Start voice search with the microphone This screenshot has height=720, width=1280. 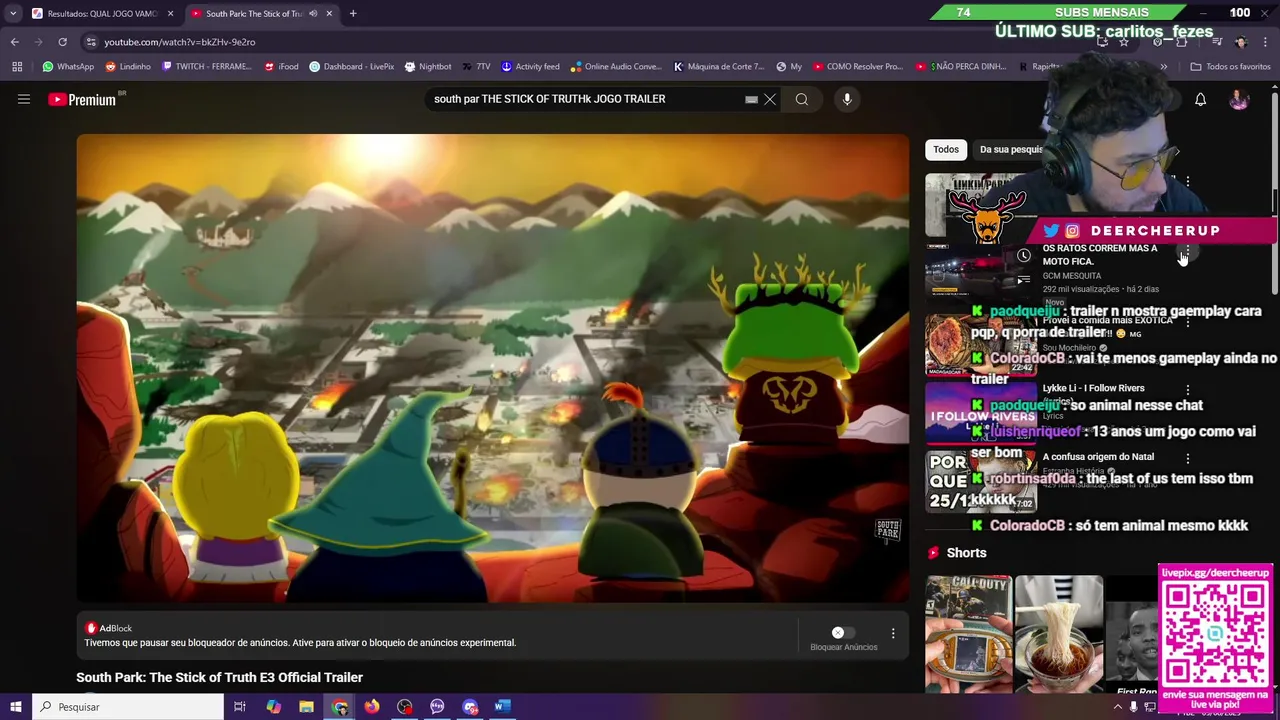click(847, 99)
